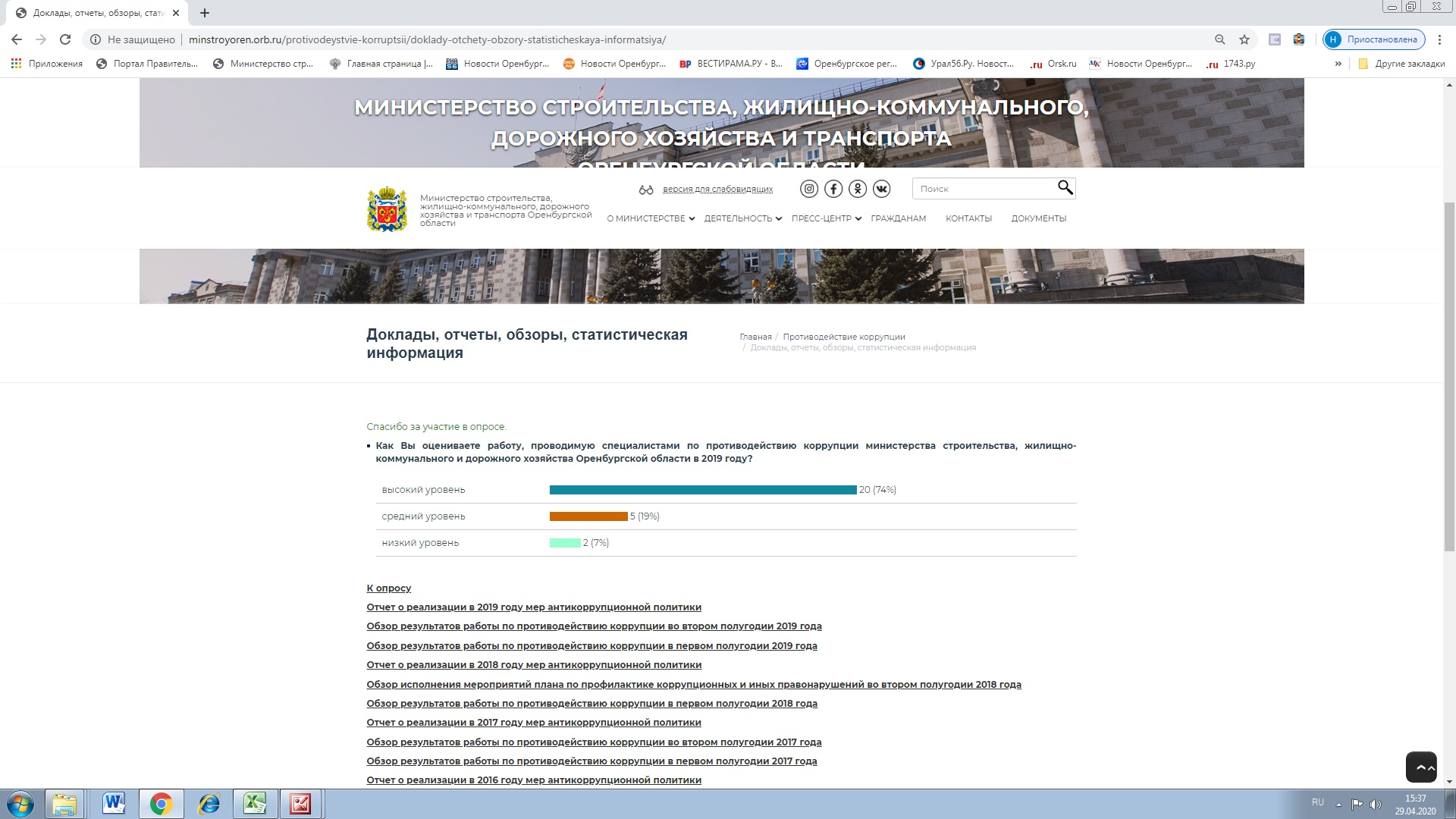Click the teal высокий уровень result bar
Screen dimensions: 1456x819
click(702, 490)
